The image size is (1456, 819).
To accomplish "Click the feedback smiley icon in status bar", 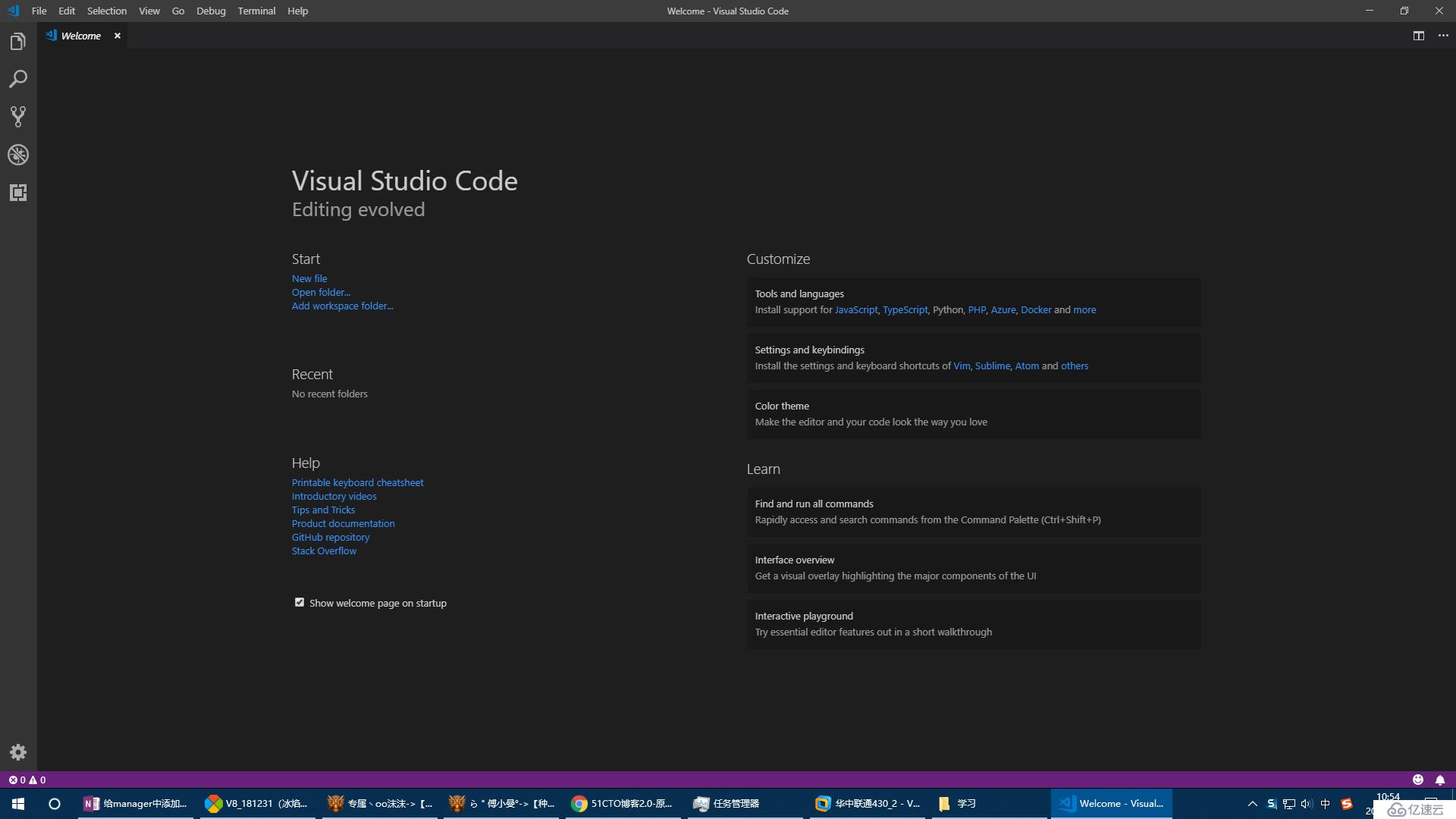I will [1418, 780].
